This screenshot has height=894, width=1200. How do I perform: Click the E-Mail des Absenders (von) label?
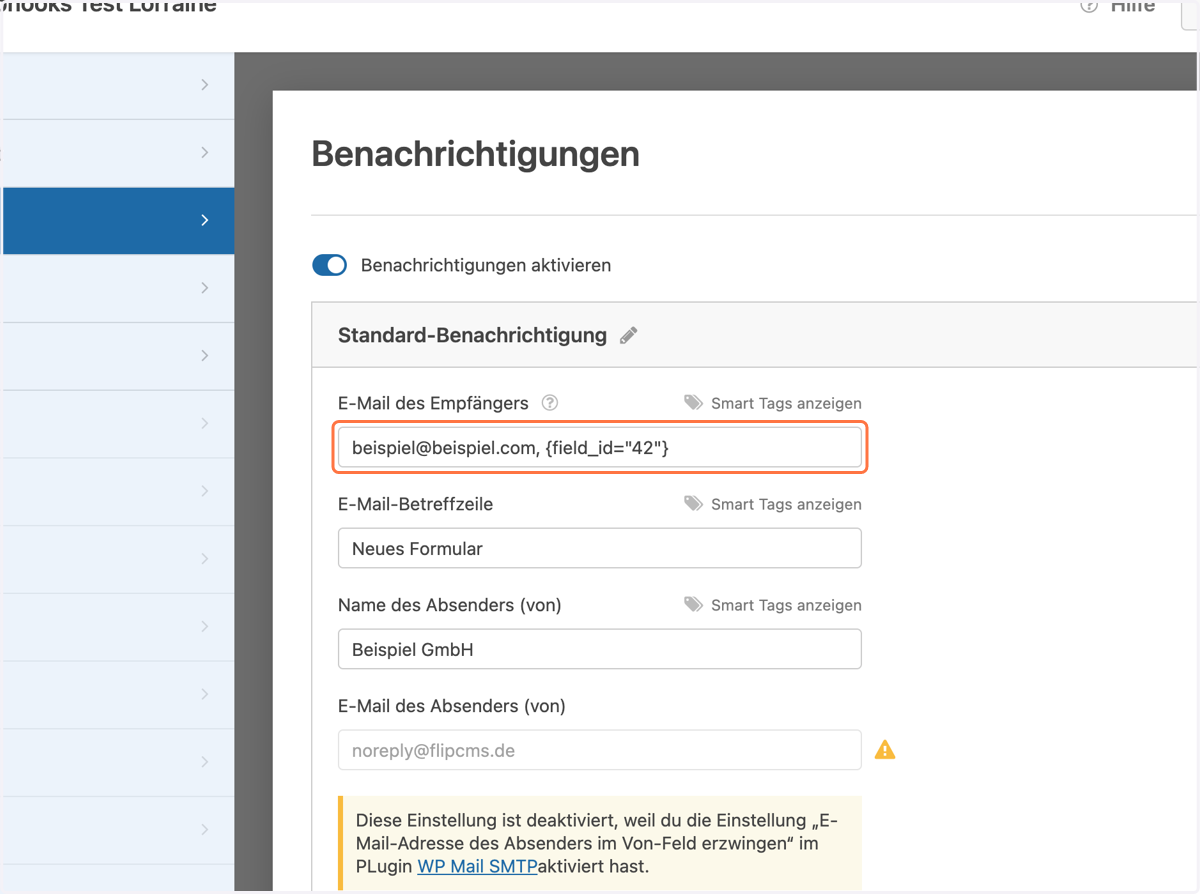click(452, 706)
